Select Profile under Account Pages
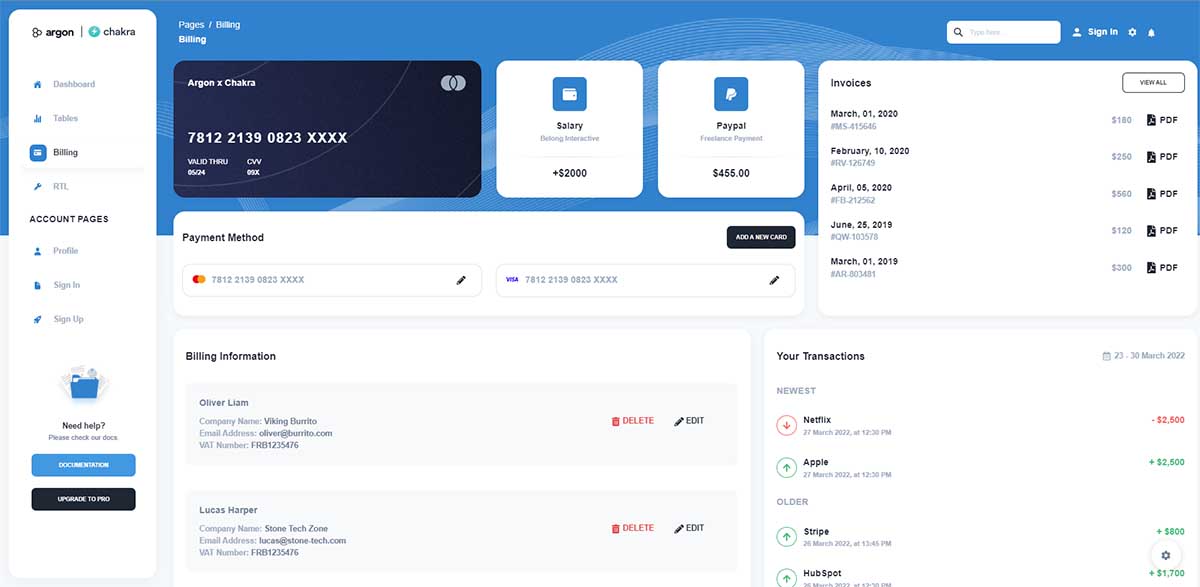The image size is (1200, 587). point(38,251)
